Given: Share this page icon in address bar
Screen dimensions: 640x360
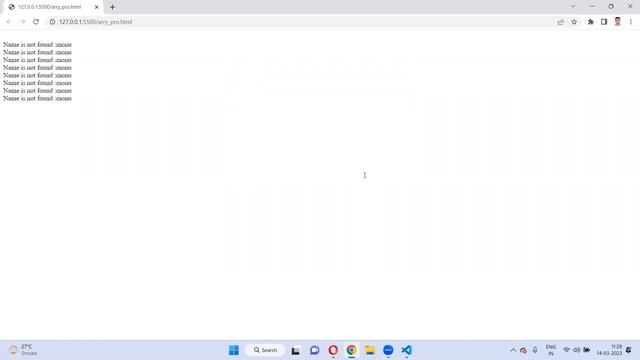Looking at the screenshot, I should pyautogui.click(x=560, y=22).
